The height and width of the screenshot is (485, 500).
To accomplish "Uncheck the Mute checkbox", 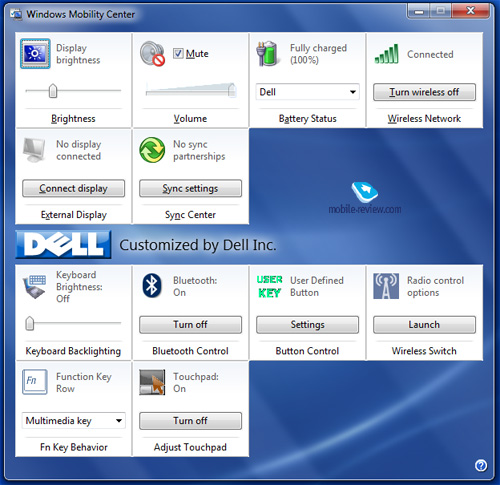I will (x=178, y=53).
